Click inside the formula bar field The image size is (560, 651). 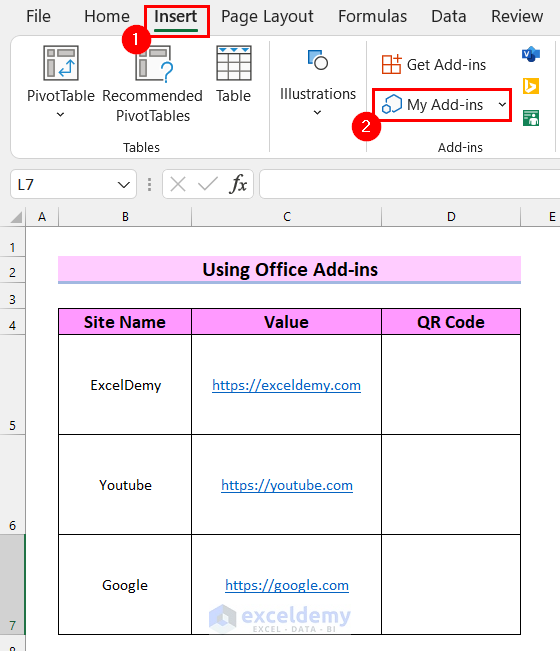tap(410, 184)
